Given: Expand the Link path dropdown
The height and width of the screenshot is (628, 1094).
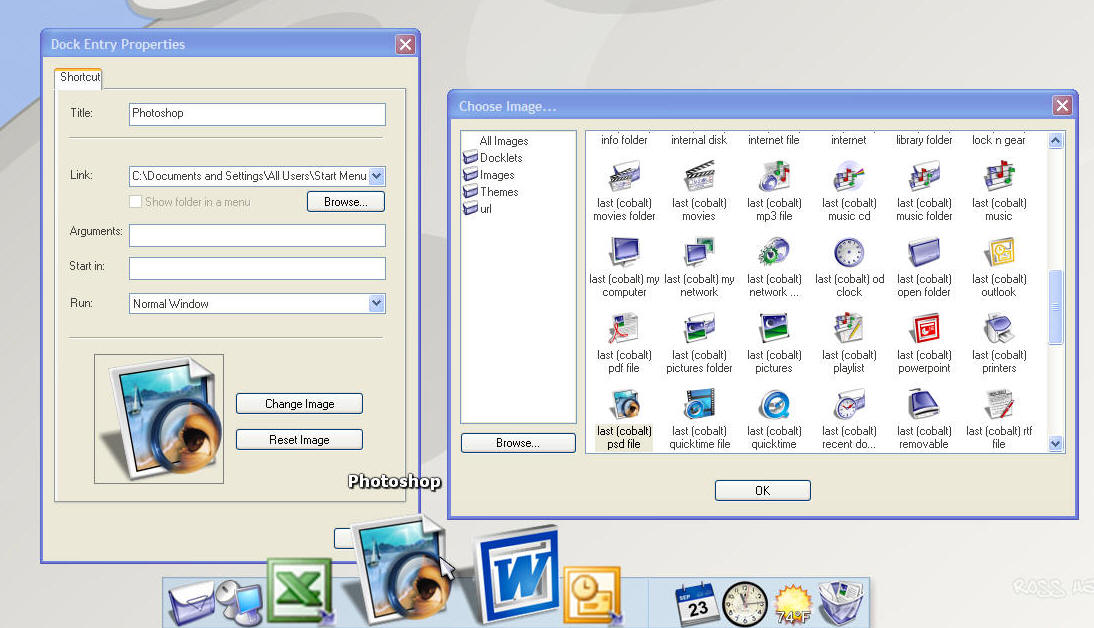Looking at the screenshot, I should [377, 176].
